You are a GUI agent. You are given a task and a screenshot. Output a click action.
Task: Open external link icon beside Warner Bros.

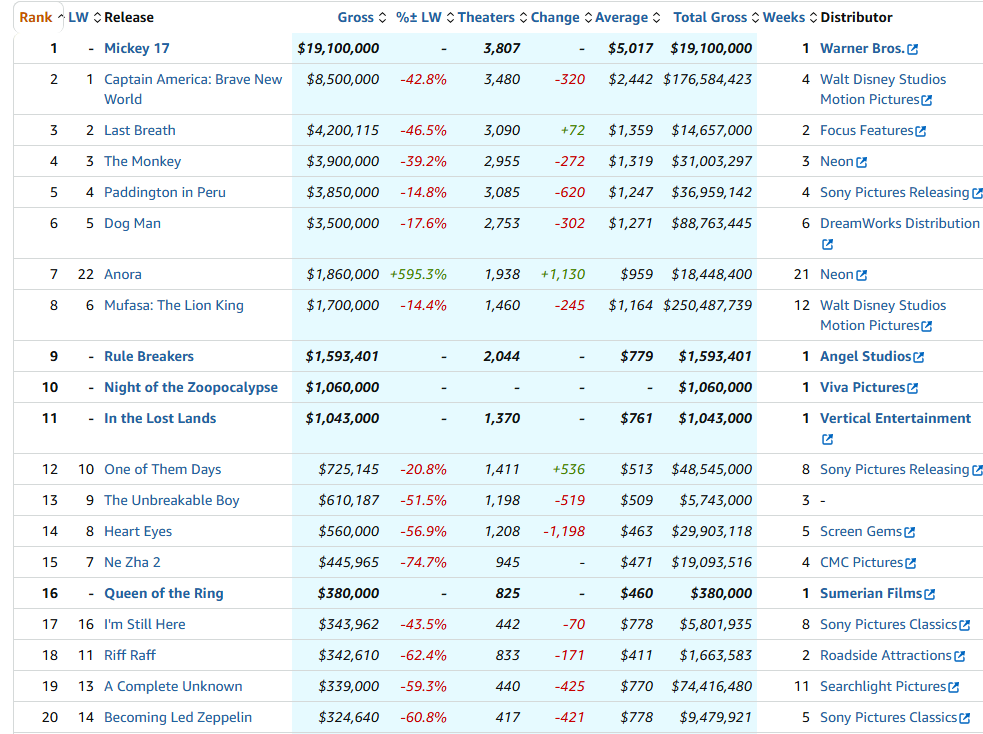(913, 49)
